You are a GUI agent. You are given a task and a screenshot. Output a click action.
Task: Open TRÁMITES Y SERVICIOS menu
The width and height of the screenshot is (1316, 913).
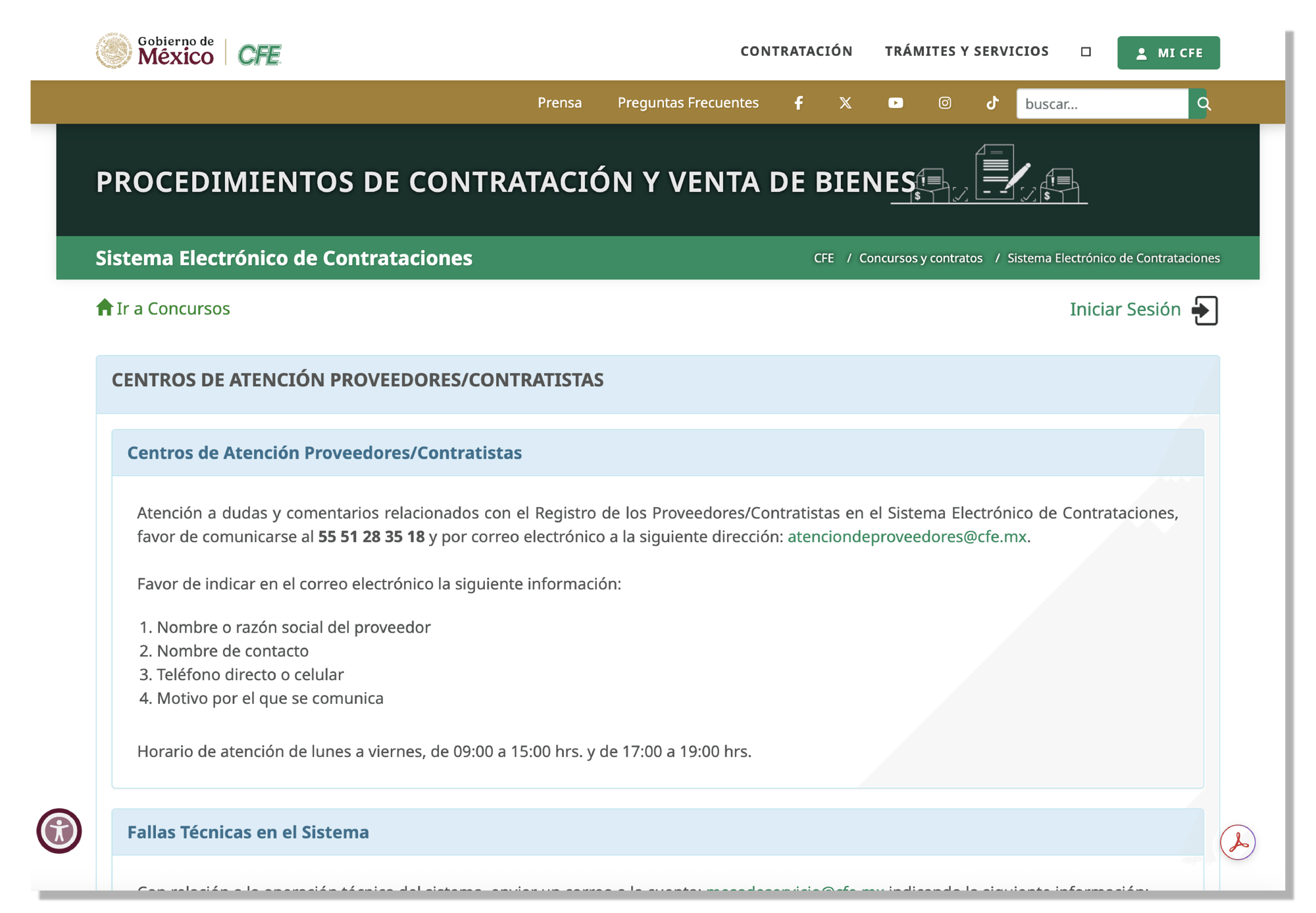(967, 51)
